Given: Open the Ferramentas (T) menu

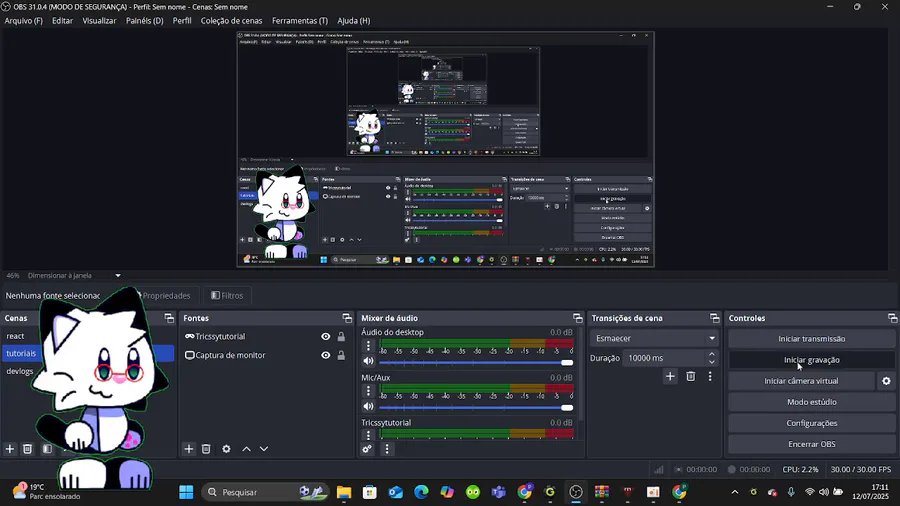Looking at the screenshot, I should coord(300,21).
